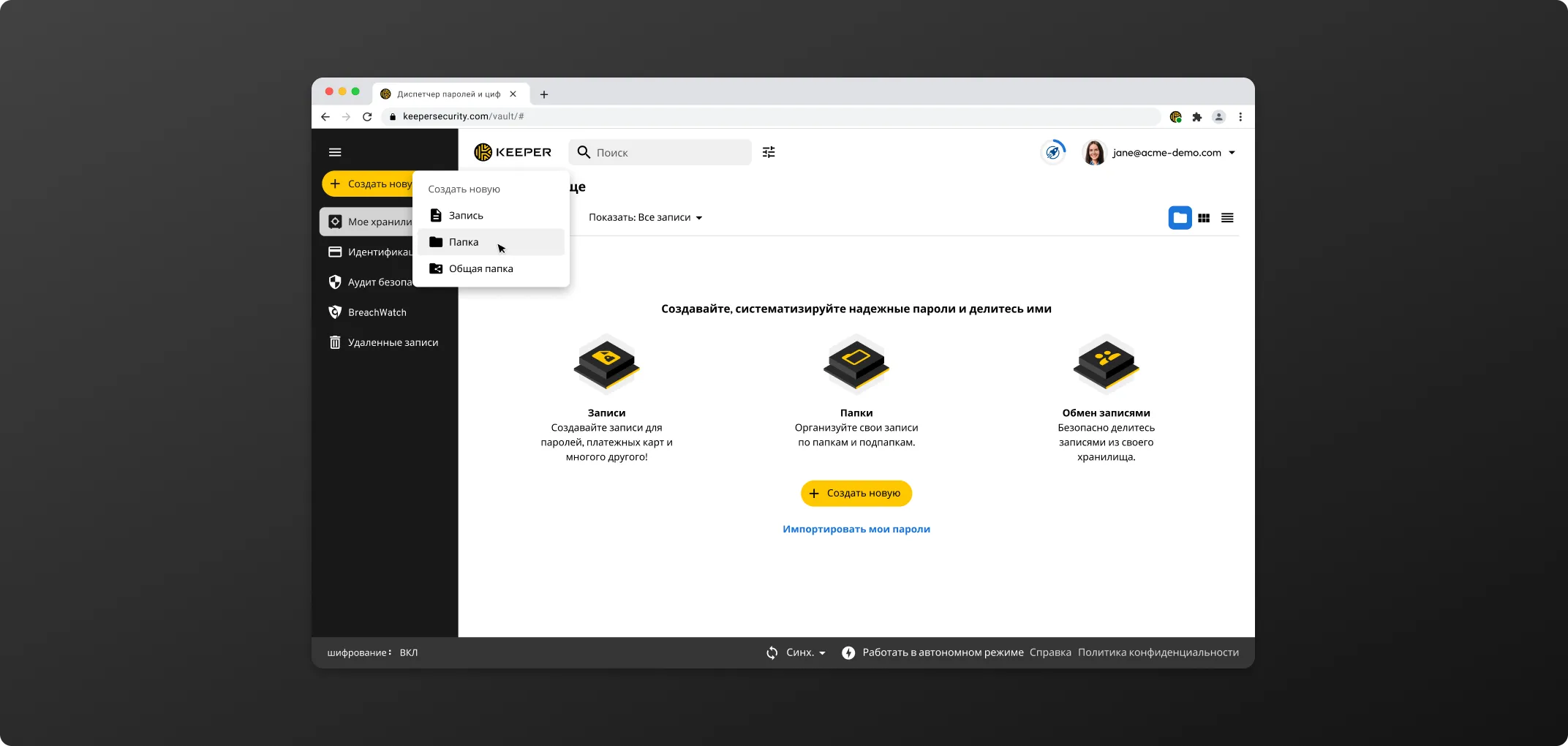Image resolution: width=1568 pixels, height=746 pixels.
Task: Click шифрование: ВКЛ status text
Action: [372, 652]
